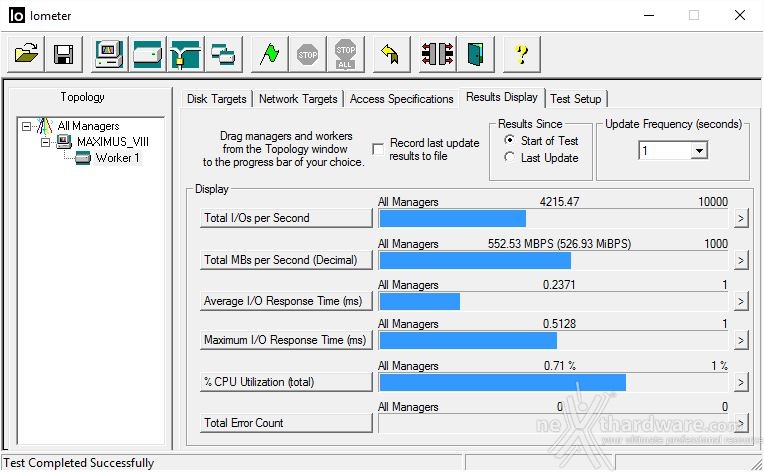764x472 pixels.
Task: Open the Update Frequency dropdown arrow
Action: point(699,151)
